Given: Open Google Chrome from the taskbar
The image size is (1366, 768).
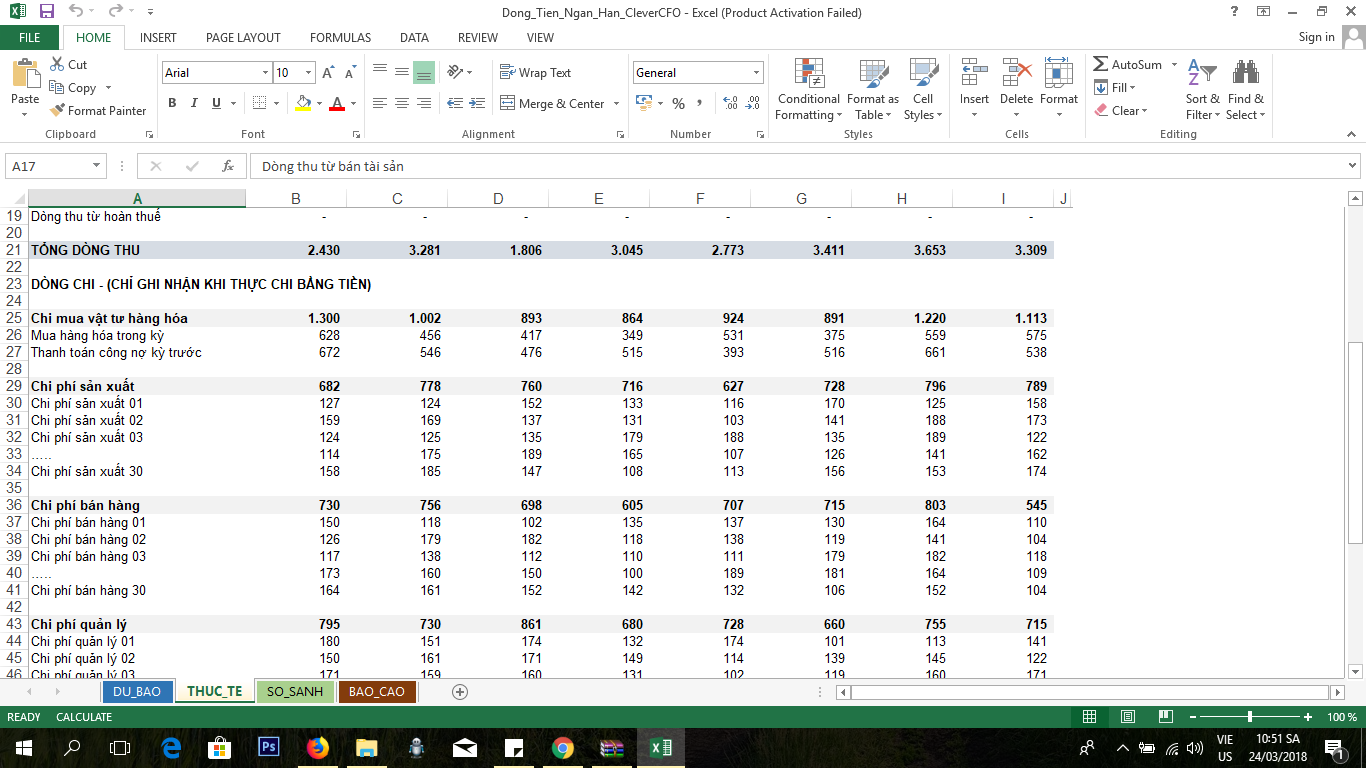Looking at the screenshot, I should click(563, 748).
